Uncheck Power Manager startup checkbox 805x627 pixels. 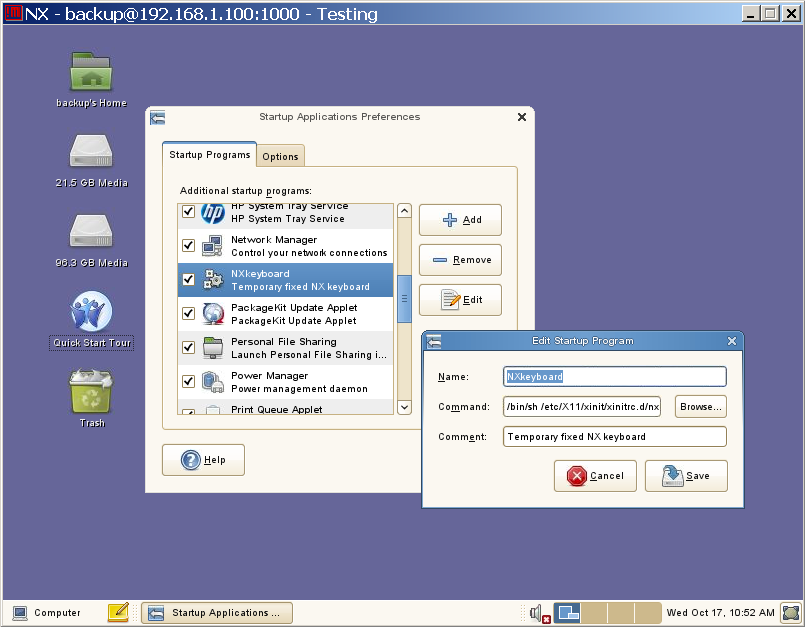188,381
